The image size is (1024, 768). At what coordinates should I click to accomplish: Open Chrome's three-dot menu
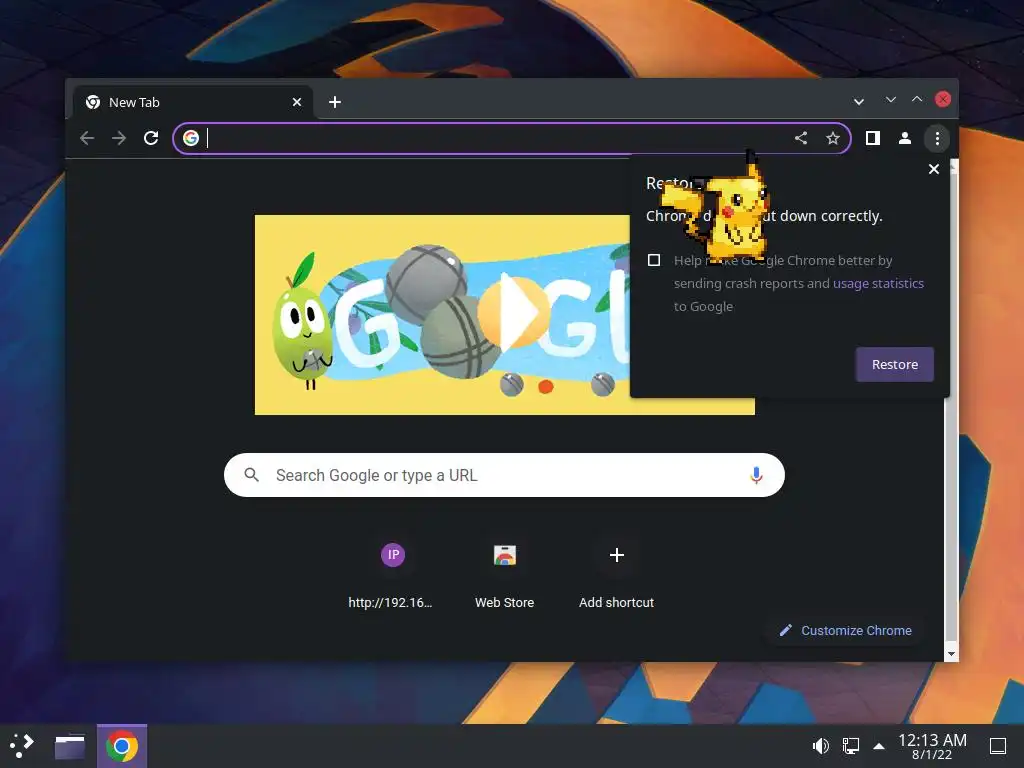(937, 138)
